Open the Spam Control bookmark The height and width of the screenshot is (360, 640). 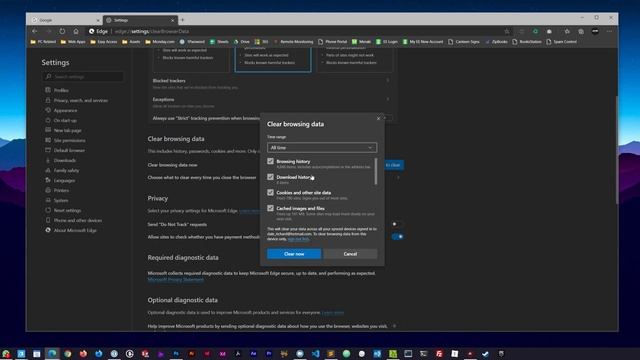click(562, 42)
